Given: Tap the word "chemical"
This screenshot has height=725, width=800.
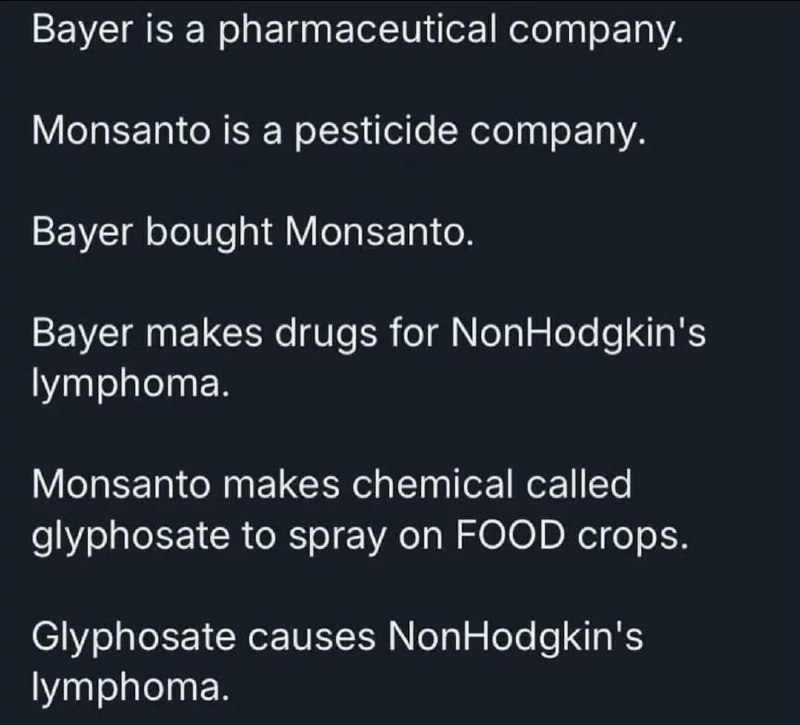Looking at the screenshot, I should 433,484.
